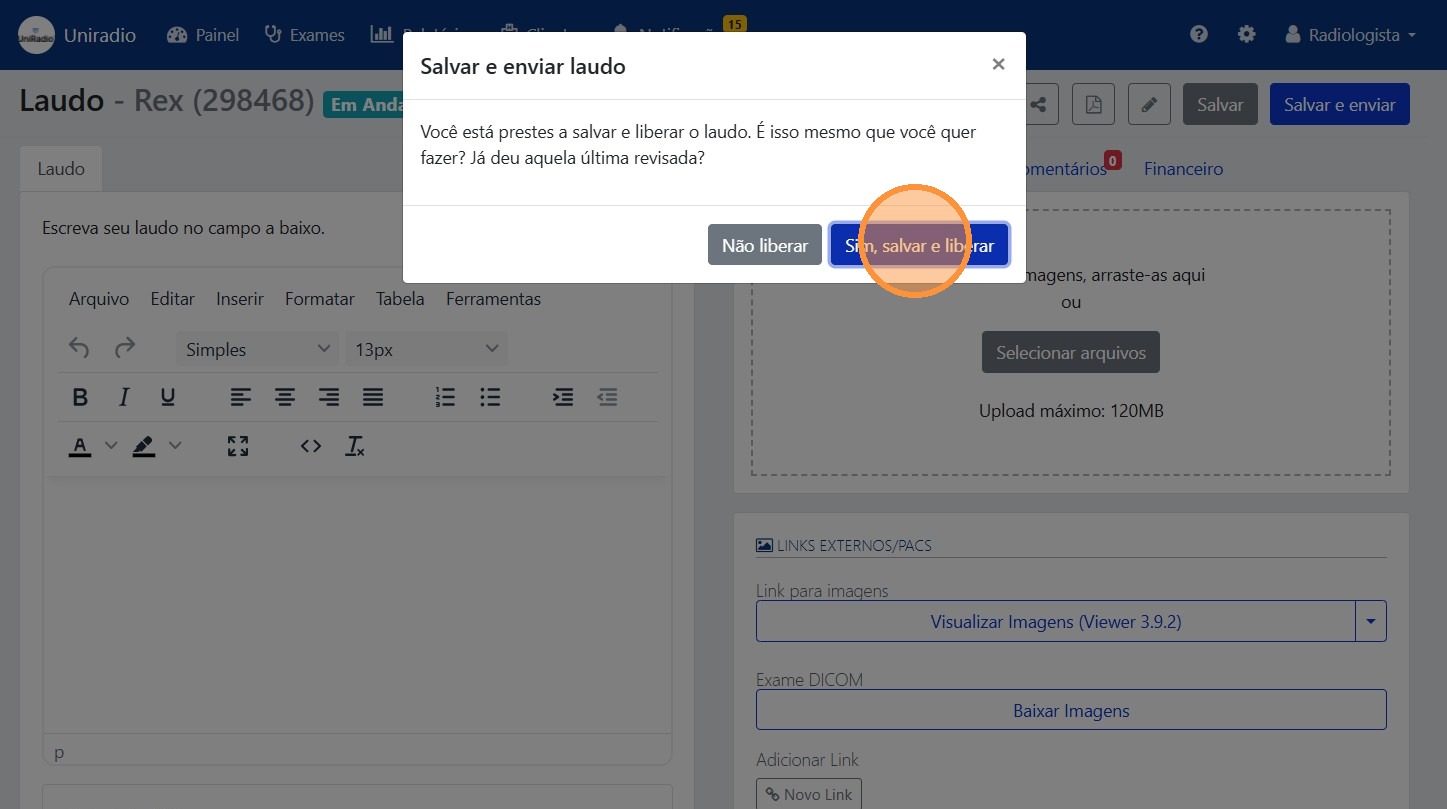Click the undo arrow in editor
This screenshot has height=809, width=1447.
pyautogui.click(x=79, y=349)
